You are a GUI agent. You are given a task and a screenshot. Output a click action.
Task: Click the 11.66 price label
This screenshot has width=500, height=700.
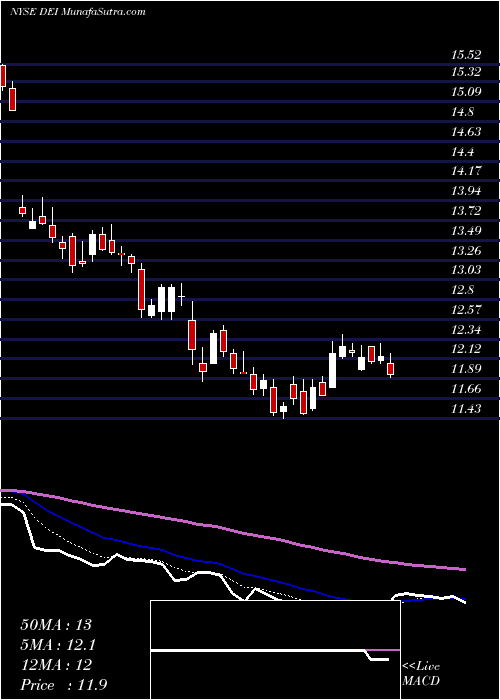point(466,389)
